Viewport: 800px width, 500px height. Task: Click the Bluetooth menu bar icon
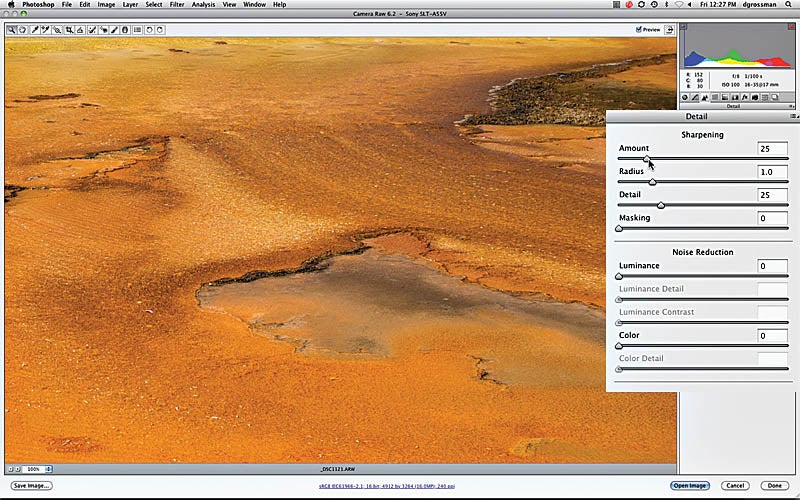(x=667, y=5)
